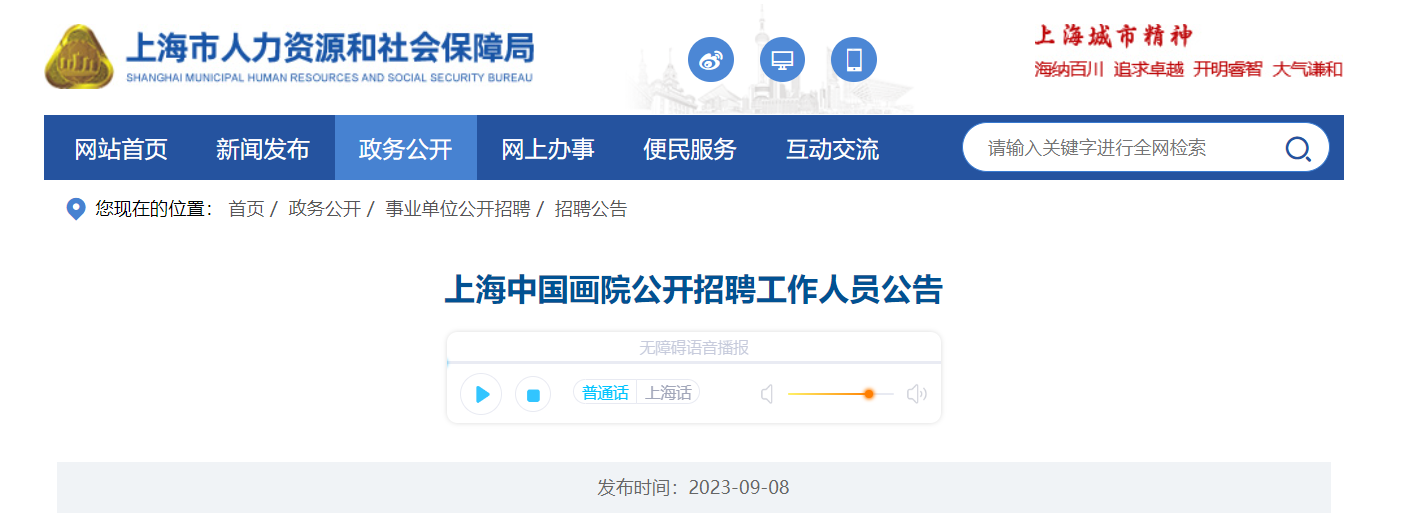The image size is (1409, 531).
Task: Open the 网站首页 menu item
Action: (121, 149)
